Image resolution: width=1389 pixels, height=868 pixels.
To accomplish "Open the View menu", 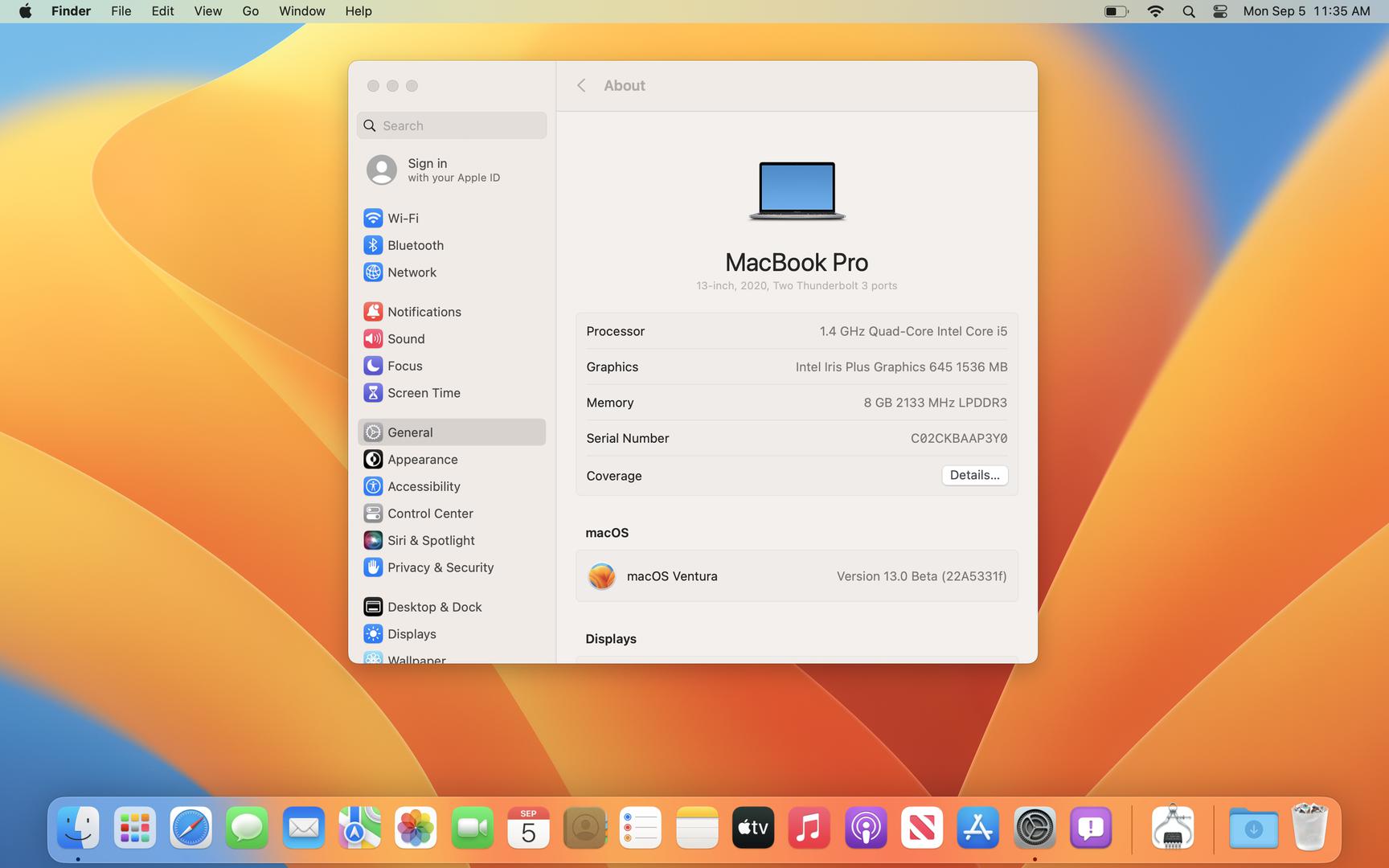I will 208,11.
